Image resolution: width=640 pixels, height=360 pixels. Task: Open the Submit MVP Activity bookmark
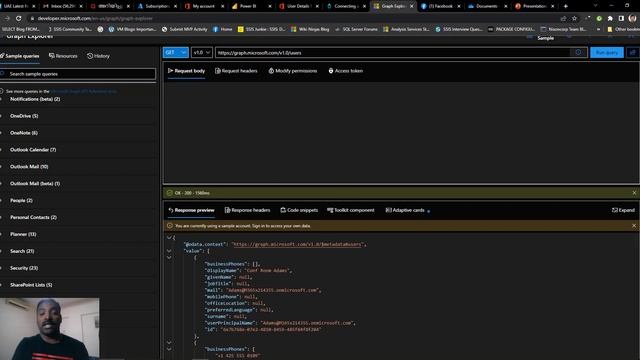[184, 29]
